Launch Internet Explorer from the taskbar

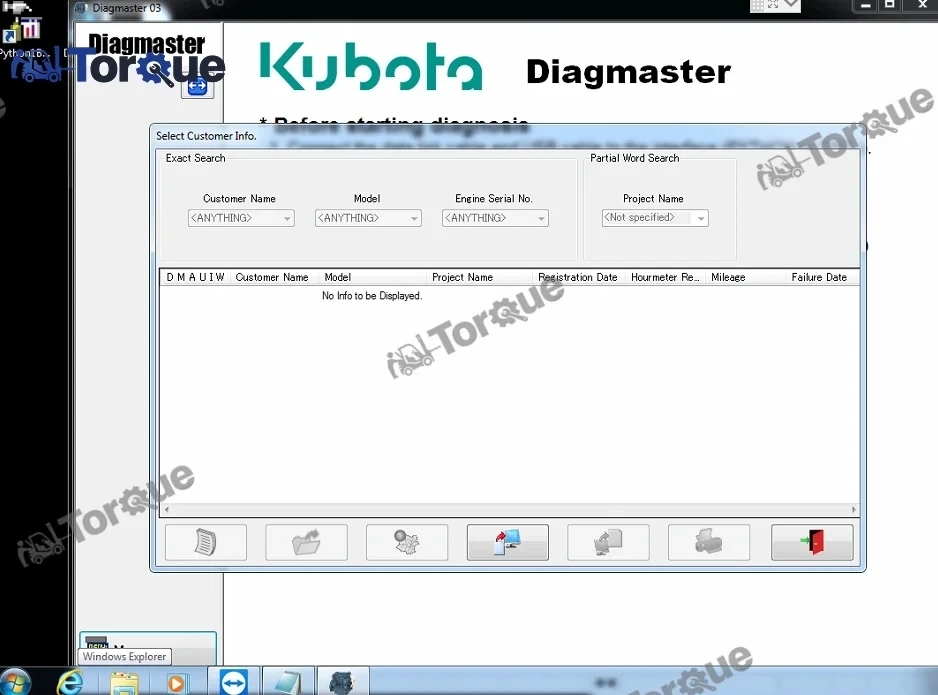[x=70, y=682]
